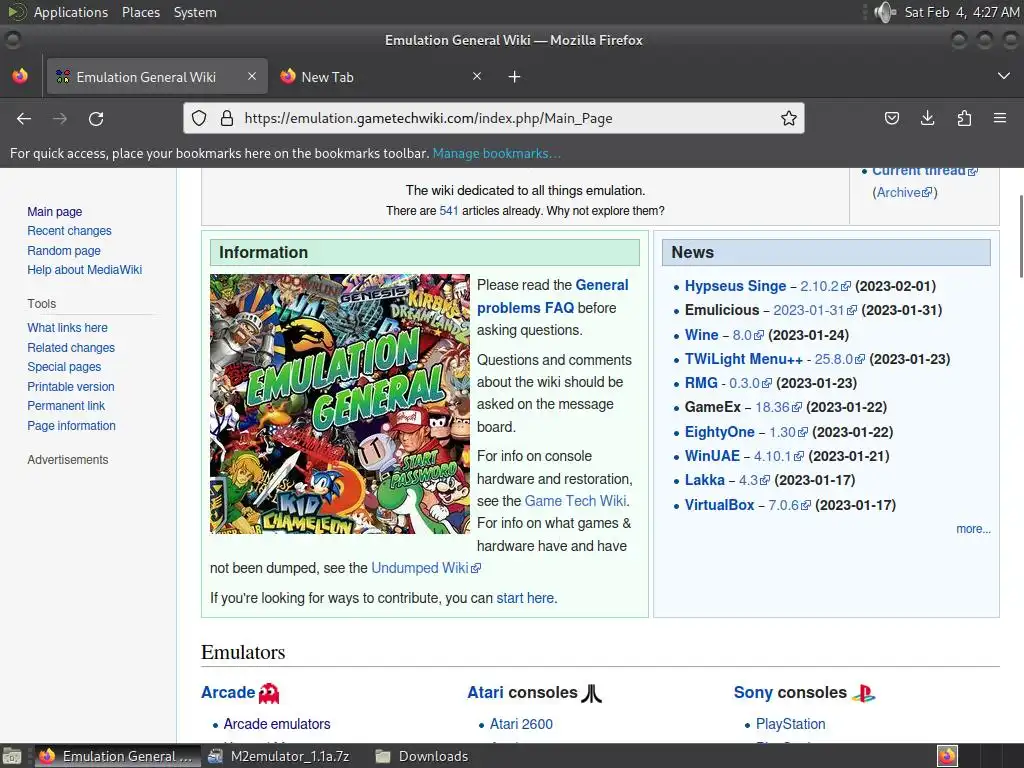
Task: Open the Related changes link
Action: pos(71,347)
